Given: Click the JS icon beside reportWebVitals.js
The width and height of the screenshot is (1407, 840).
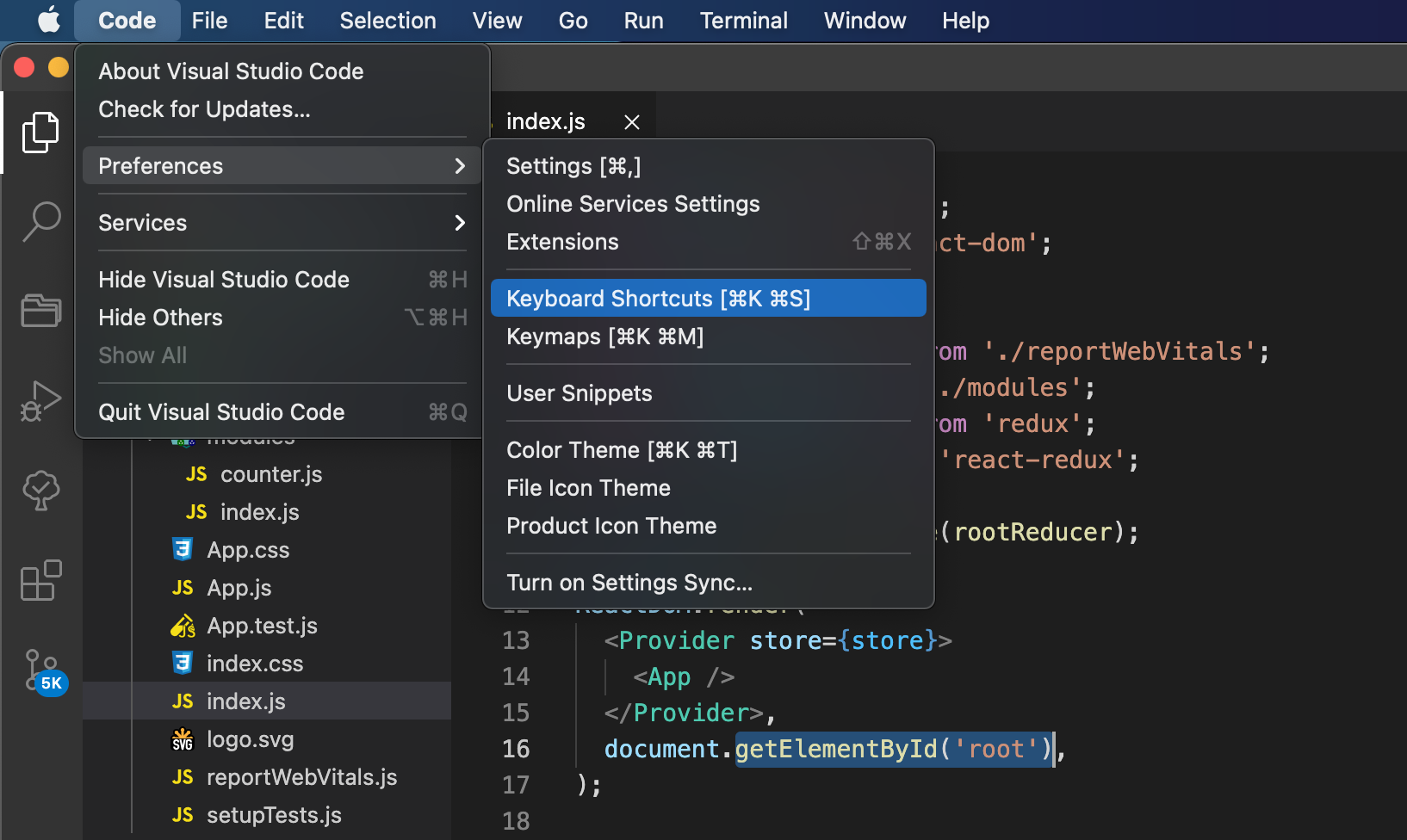Looking at the screenshot, I should click(x=183, y=777).
